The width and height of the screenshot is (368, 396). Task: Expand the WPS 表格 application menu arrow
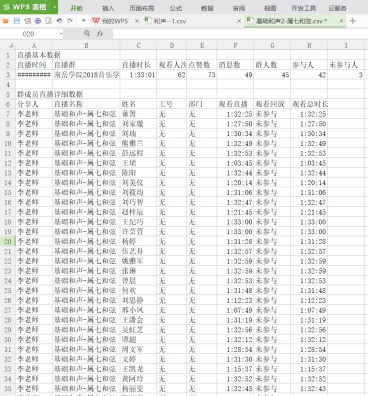pyautogui.click(x=55, y=7)
